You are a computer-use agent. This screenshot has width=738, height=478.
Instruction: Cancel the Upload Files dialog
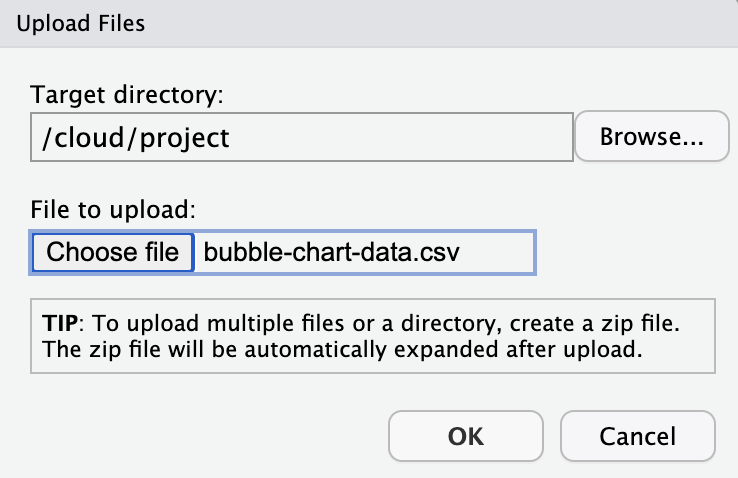tap(637, 436)
